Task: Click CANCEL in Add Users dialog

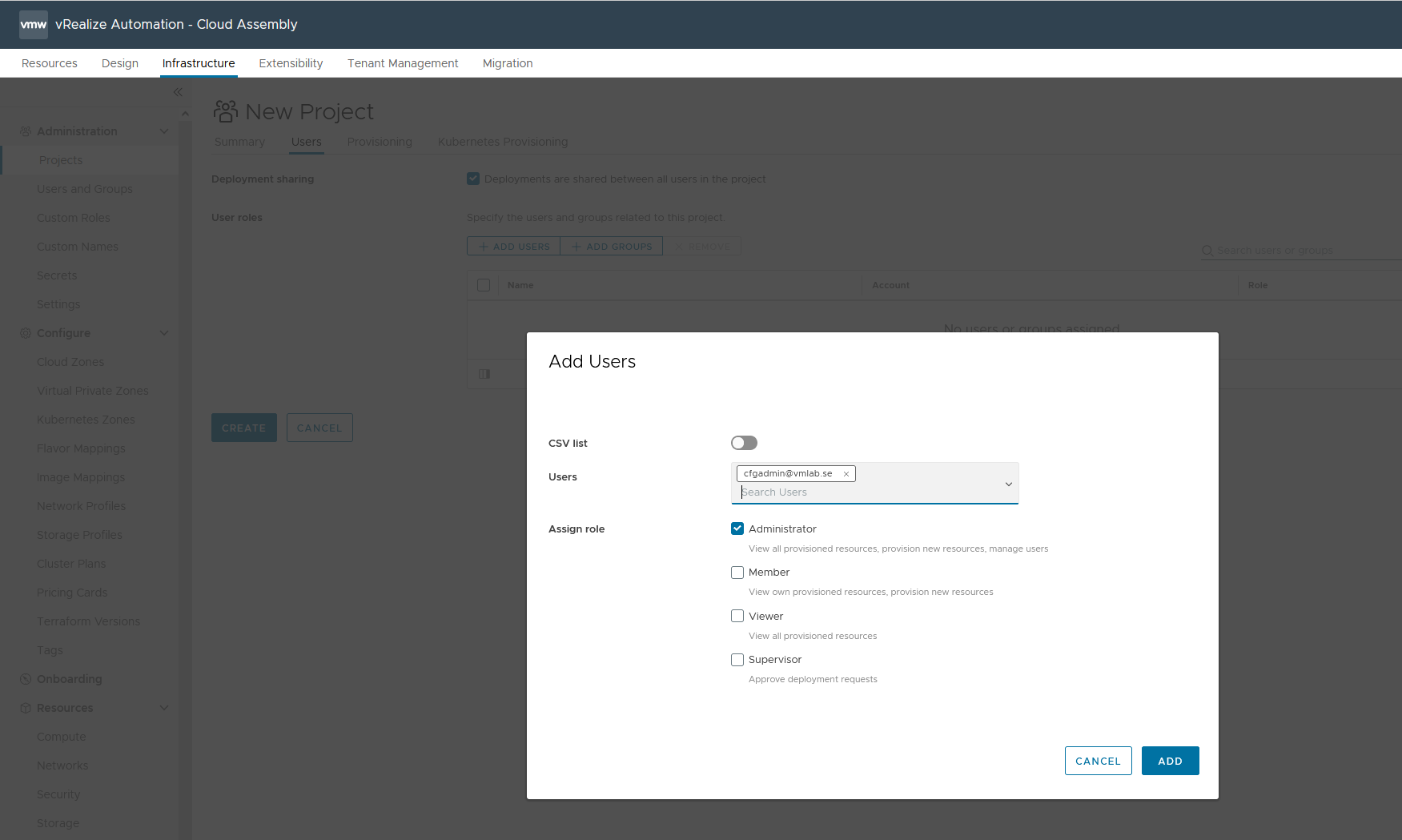Action: (1098, 761)
